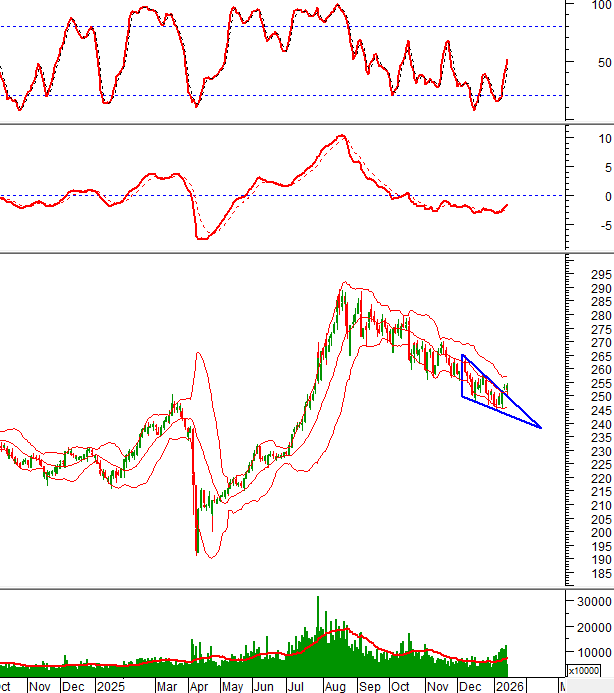614x693 pixels.
Task: Click the x10000 volume scale label
Action: coord(583,670)
